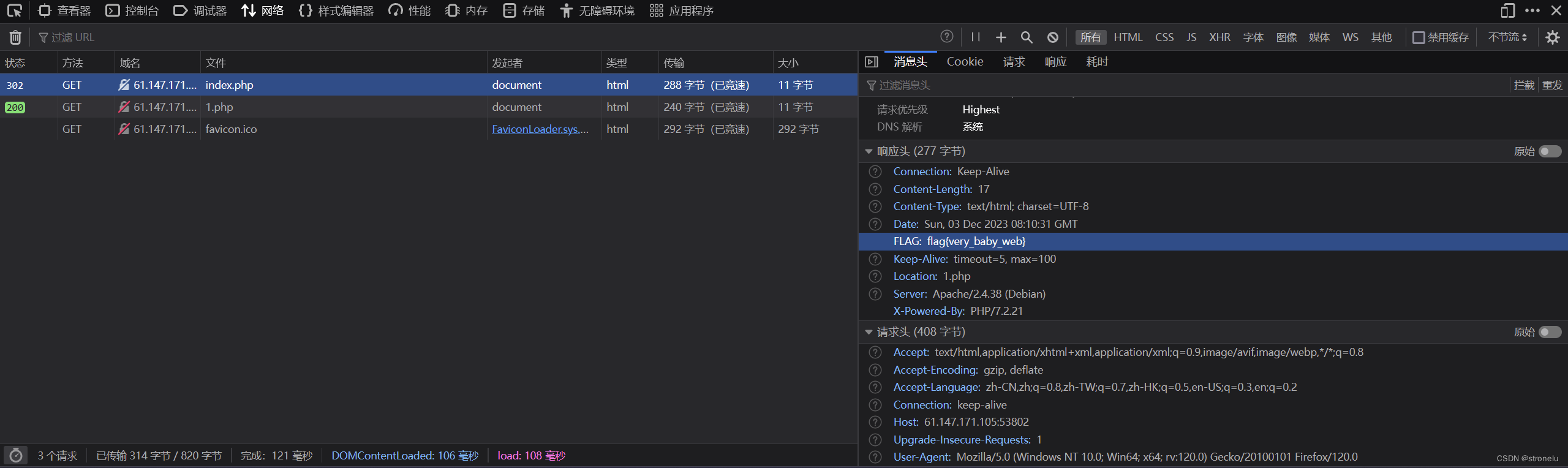This screenshot has width=1568, height=468.
Task: Open help icon for Host header
Action: (875, 422)
